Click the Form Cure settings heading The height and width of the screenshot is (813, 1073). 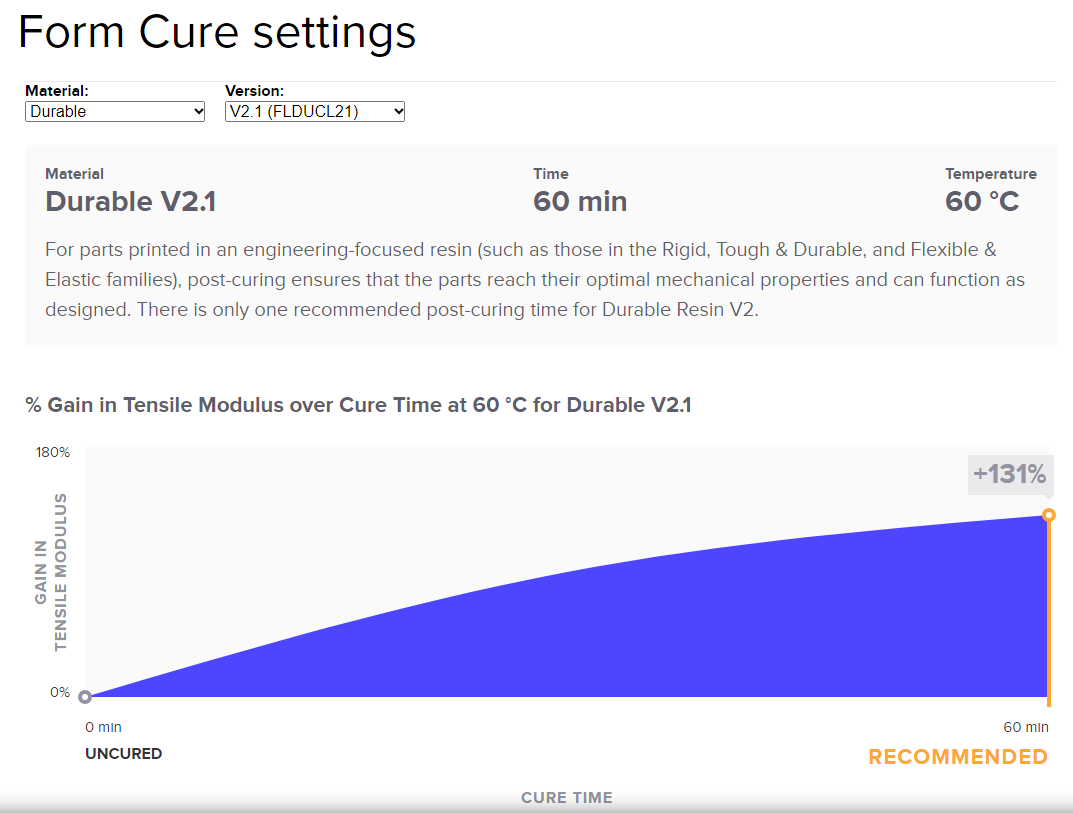point(217,32)
